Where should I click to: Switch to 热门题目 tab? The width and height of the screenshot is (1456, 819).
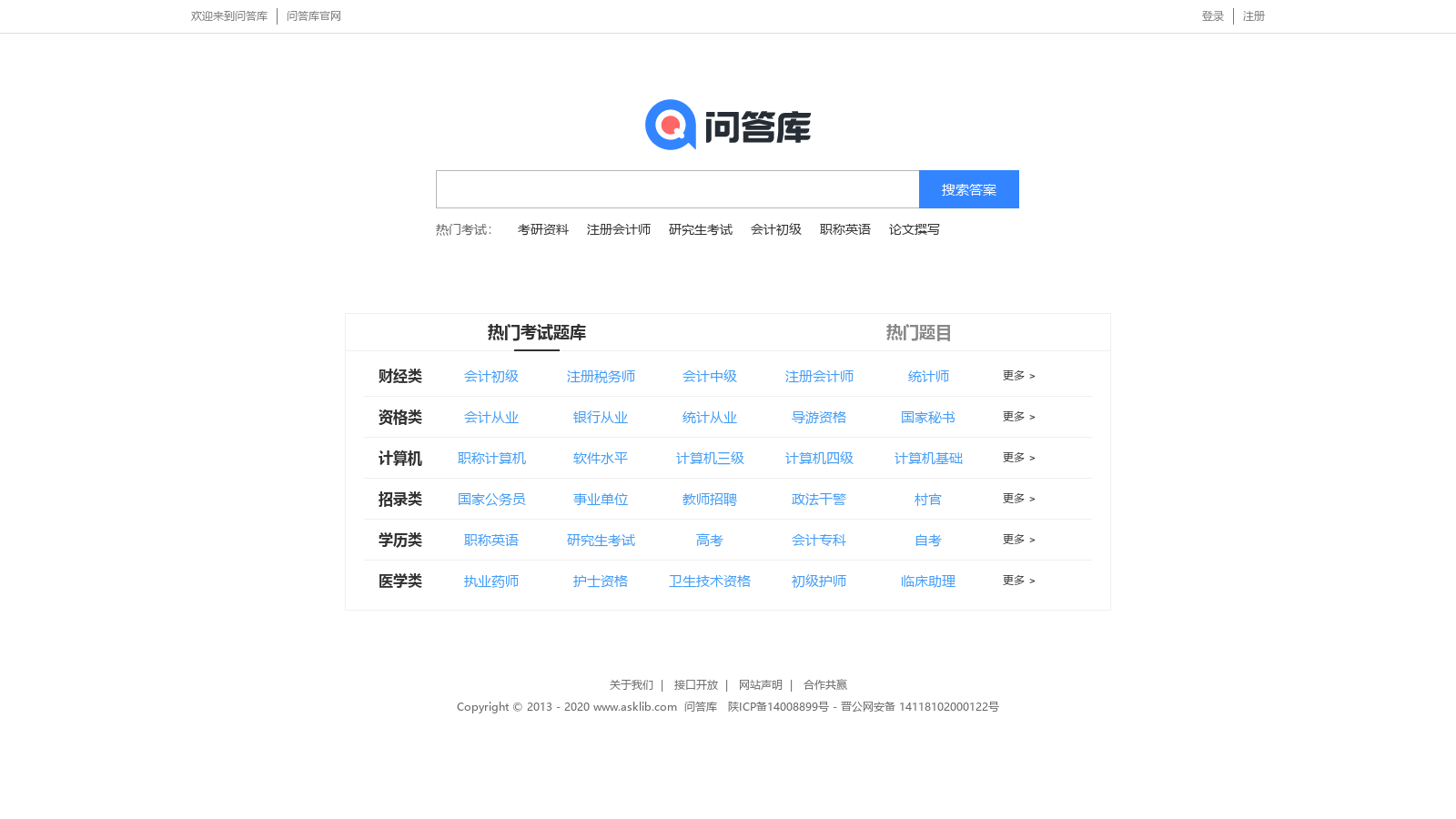pyautogui.click(x=919, y=332)
